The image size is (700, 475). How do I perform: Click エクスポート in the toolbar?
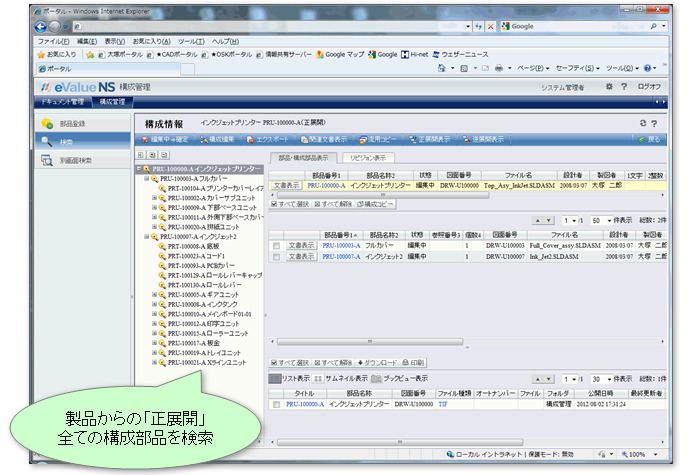[267, 140]
